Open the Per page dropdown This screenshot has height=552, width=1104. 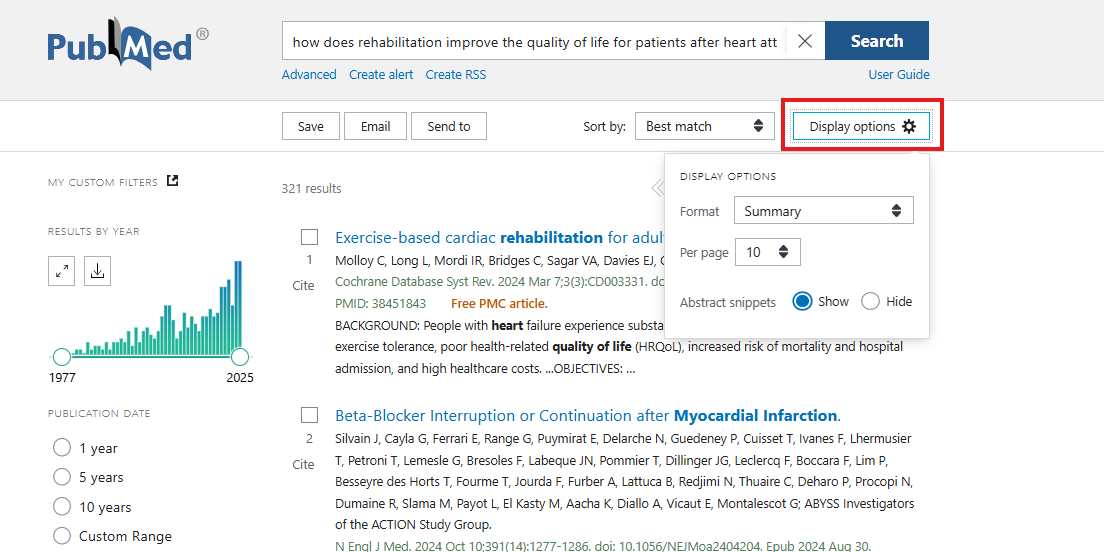tap(767, 252)
